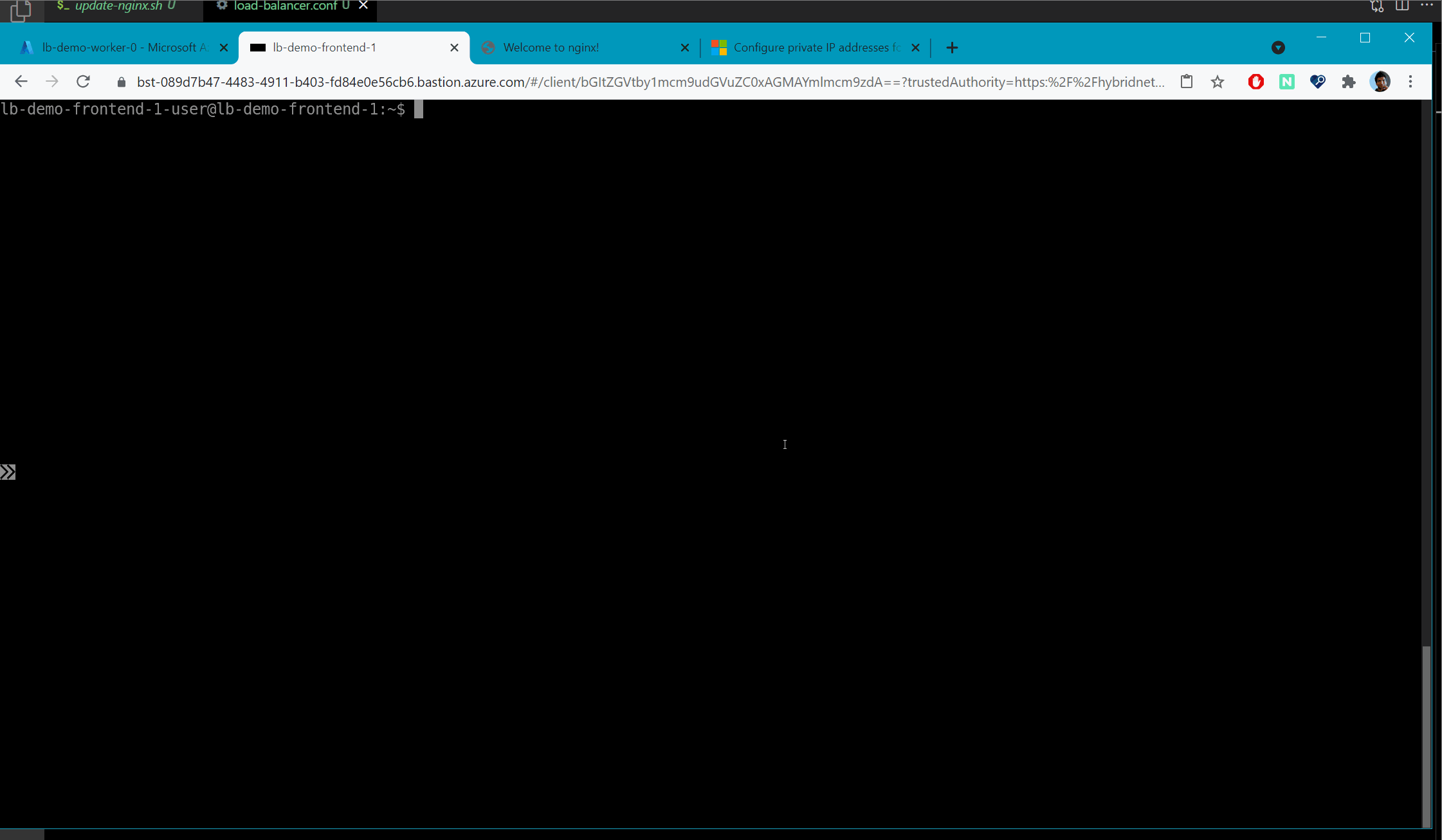The image size is (1442, 840).
Task: Close load-balancer.conf tab in VS Code
Action: (363, 6)
